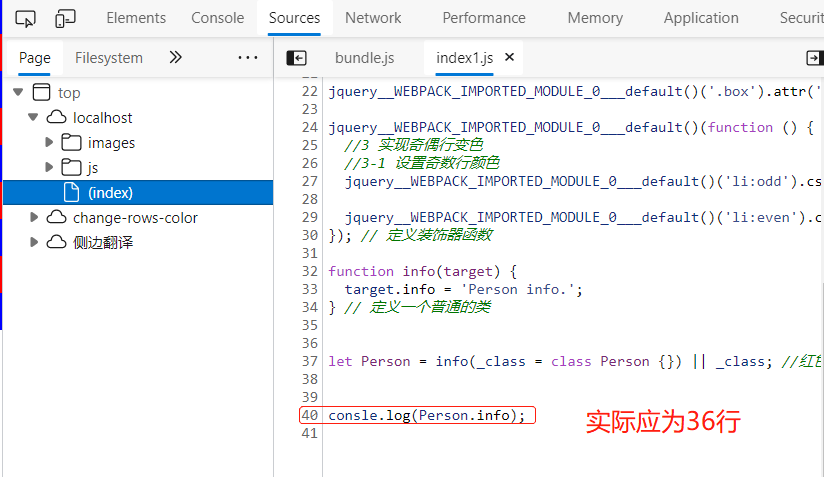Expand the images folder arrow
Image resolution: width=824 pixels, height=477 pixels.
tap(49, 142)
